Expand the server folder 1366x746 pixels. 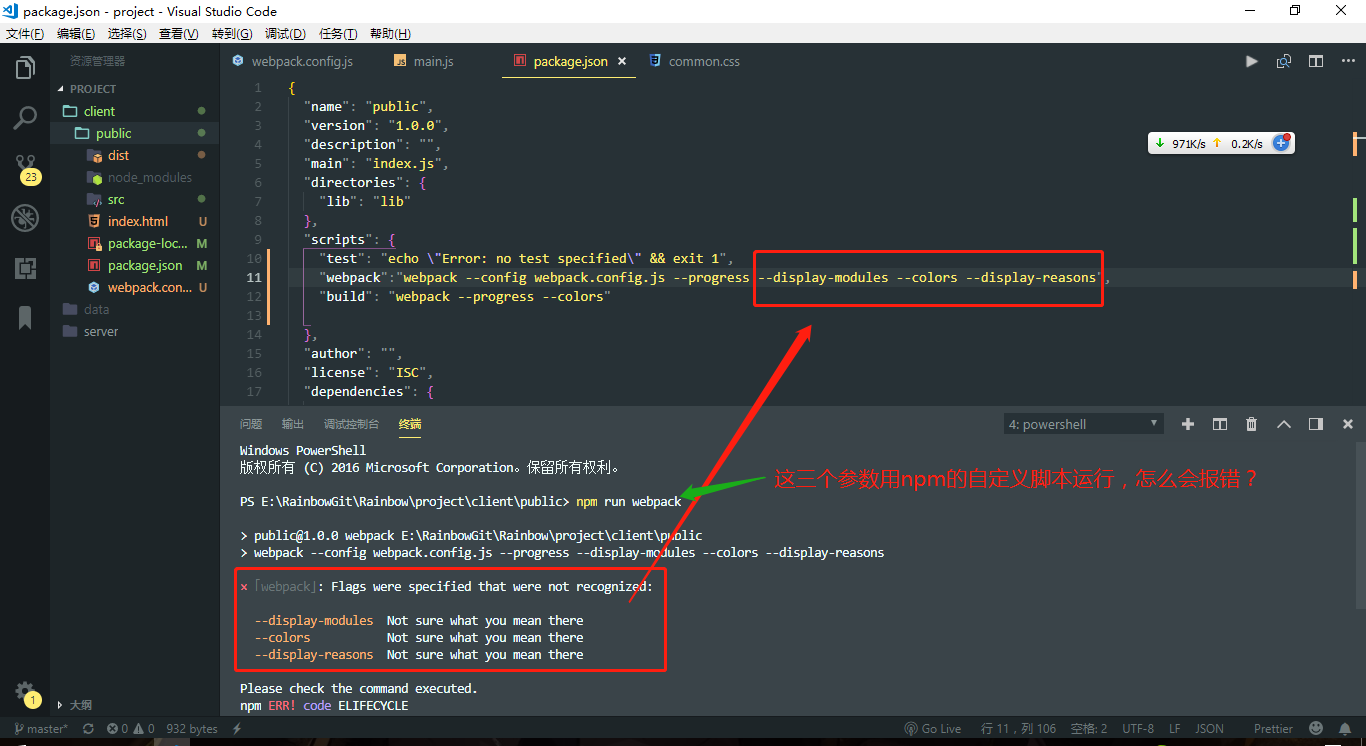(x=135, y=331)
